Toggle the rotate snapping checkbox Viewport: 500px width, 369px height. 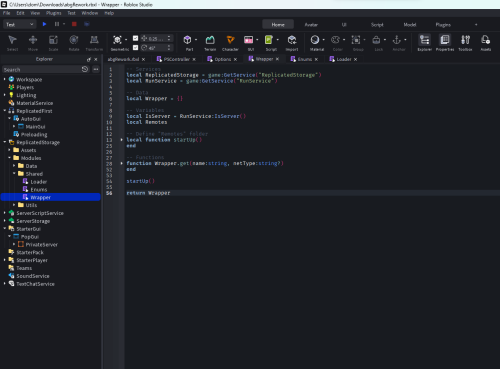tap(135, 47)
